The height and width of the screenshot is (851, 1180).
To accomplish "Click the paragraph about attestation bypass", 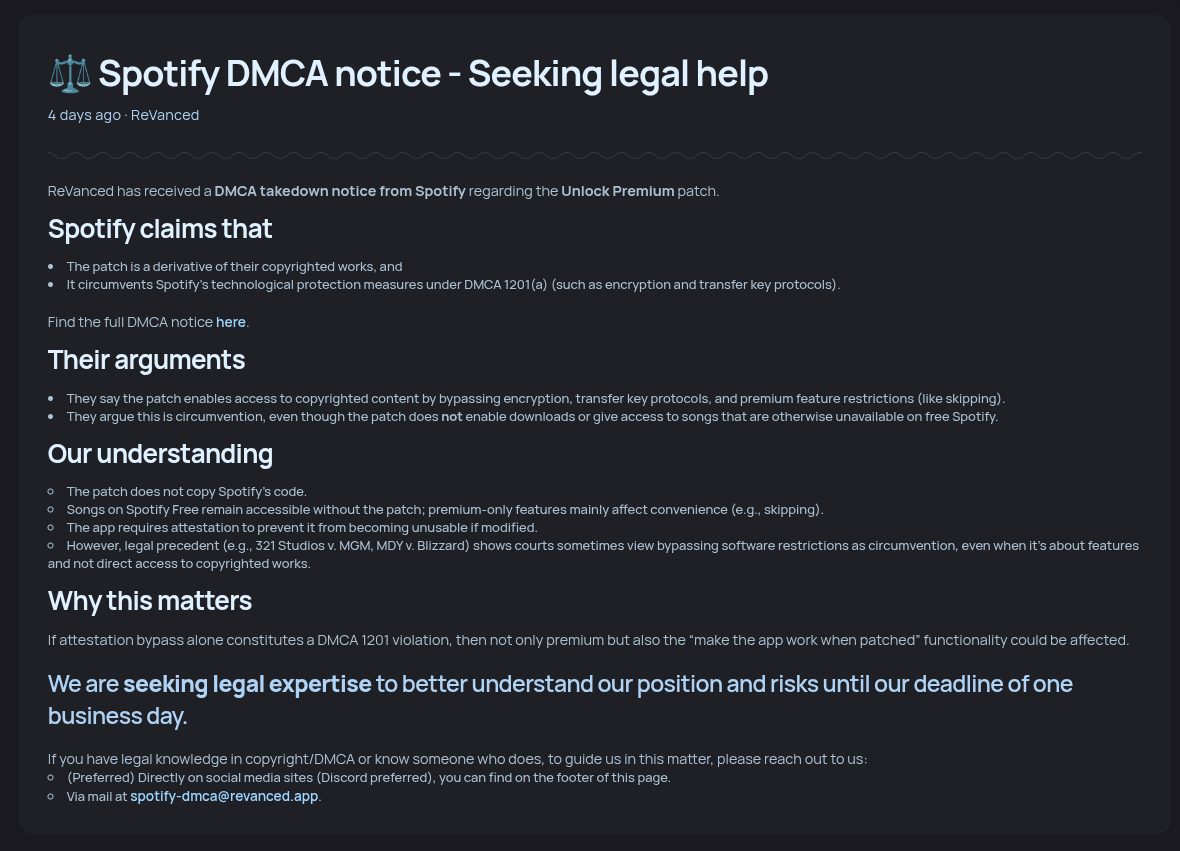I will 588,640.
